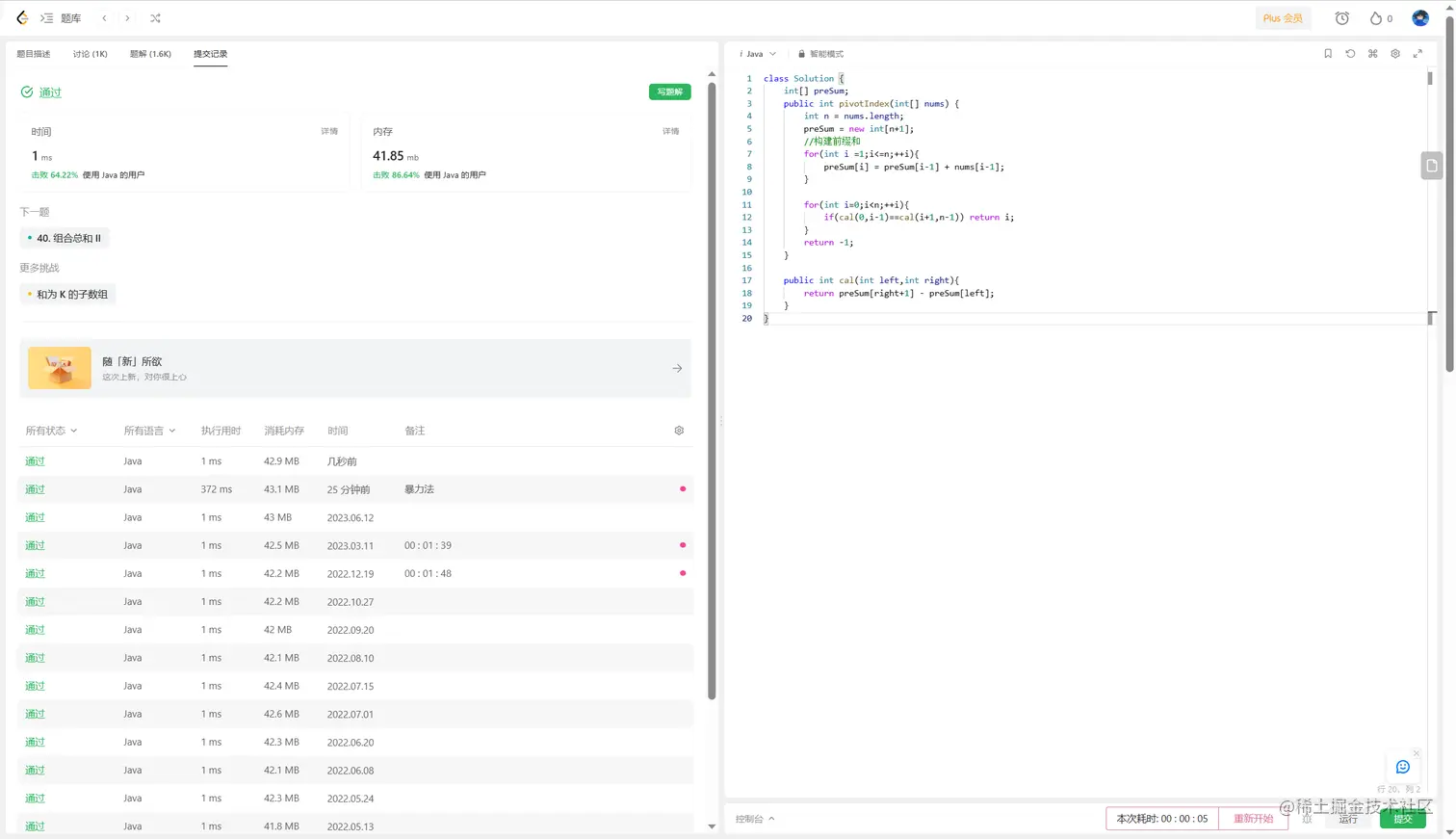
Task: Click the green 写题解 button
Action: 669,92
